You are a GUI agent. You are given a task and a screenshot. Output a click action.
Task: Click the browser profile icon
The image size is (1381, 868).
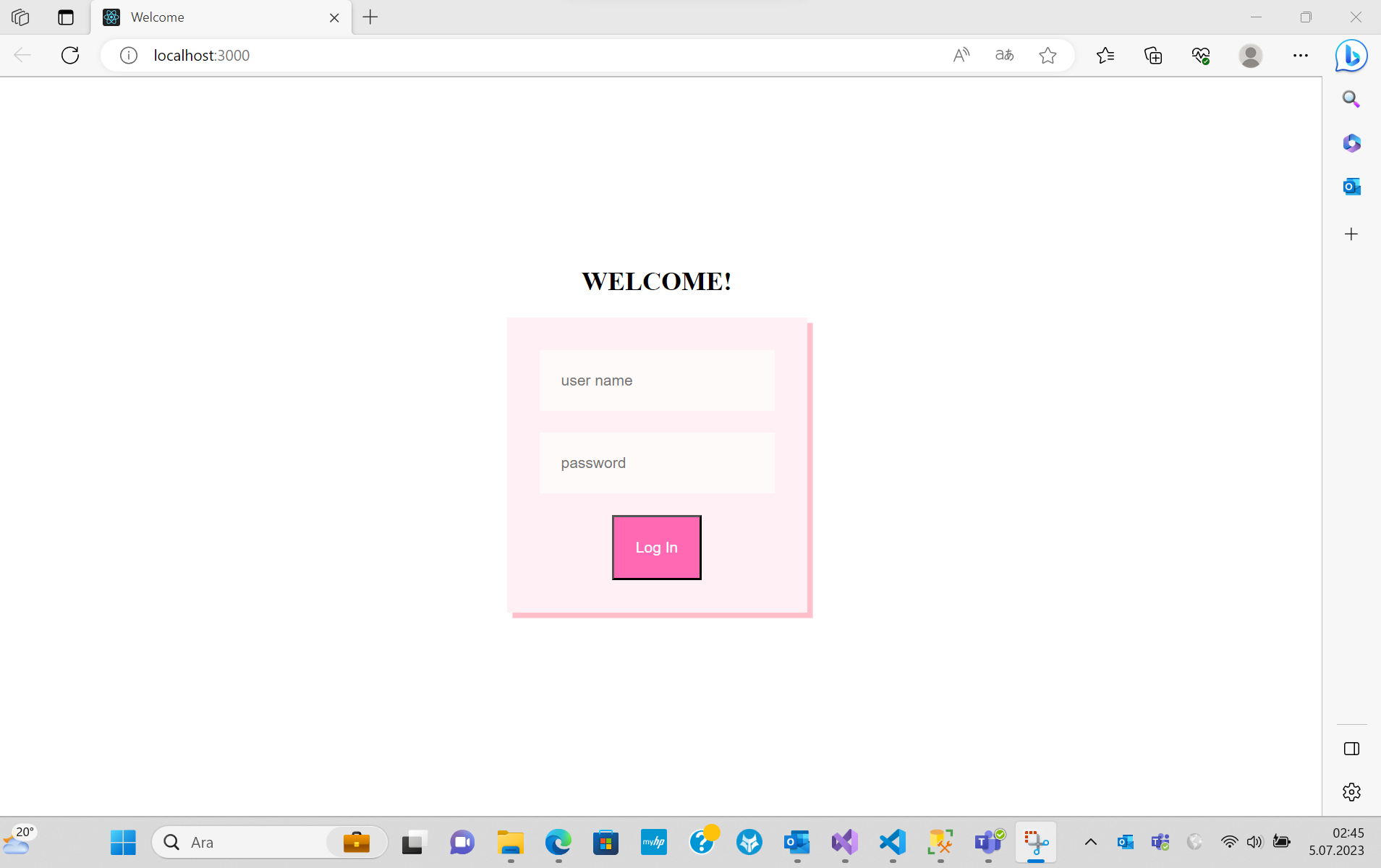tap(1250, 55)
